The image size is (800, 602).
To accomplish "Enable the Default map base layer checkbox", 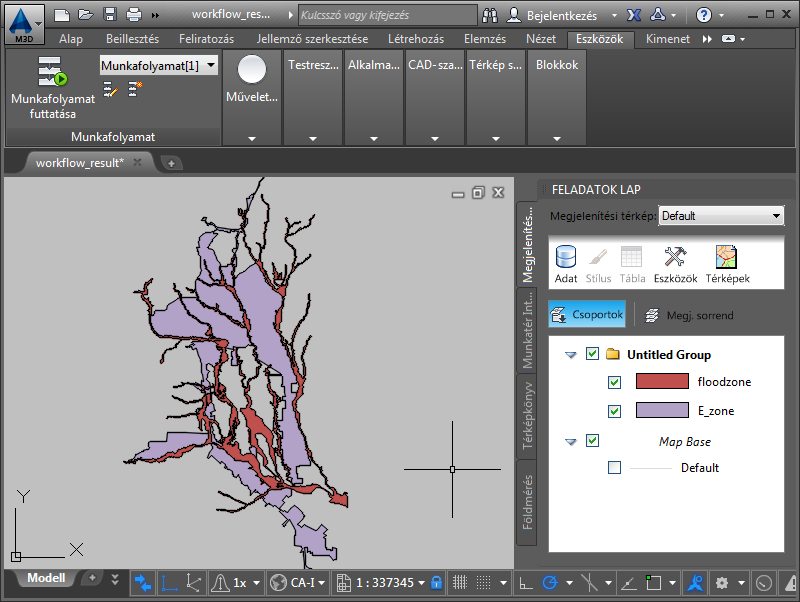I will [x=615, y=468].
